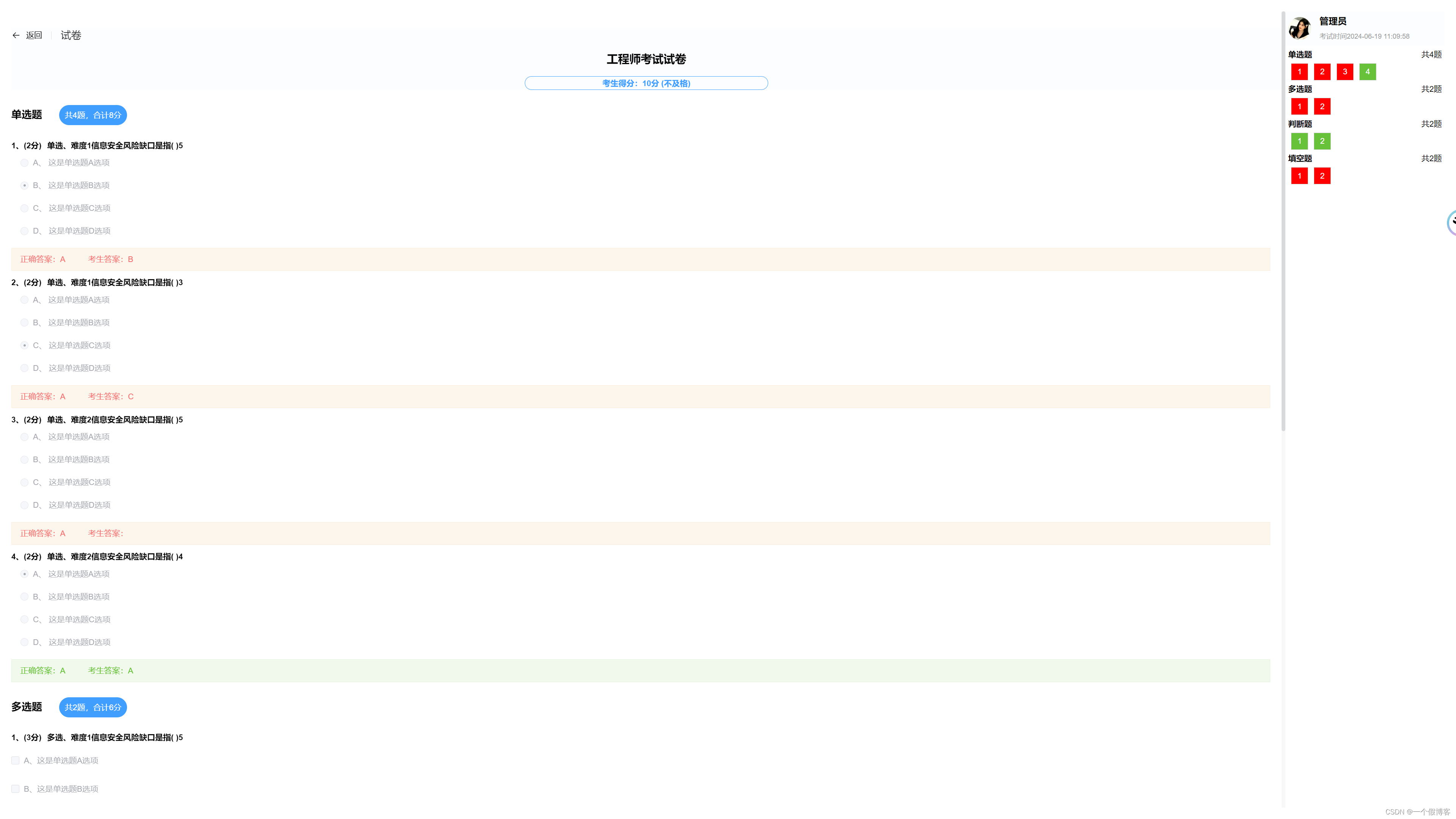Click the 返回 back link

34,35
